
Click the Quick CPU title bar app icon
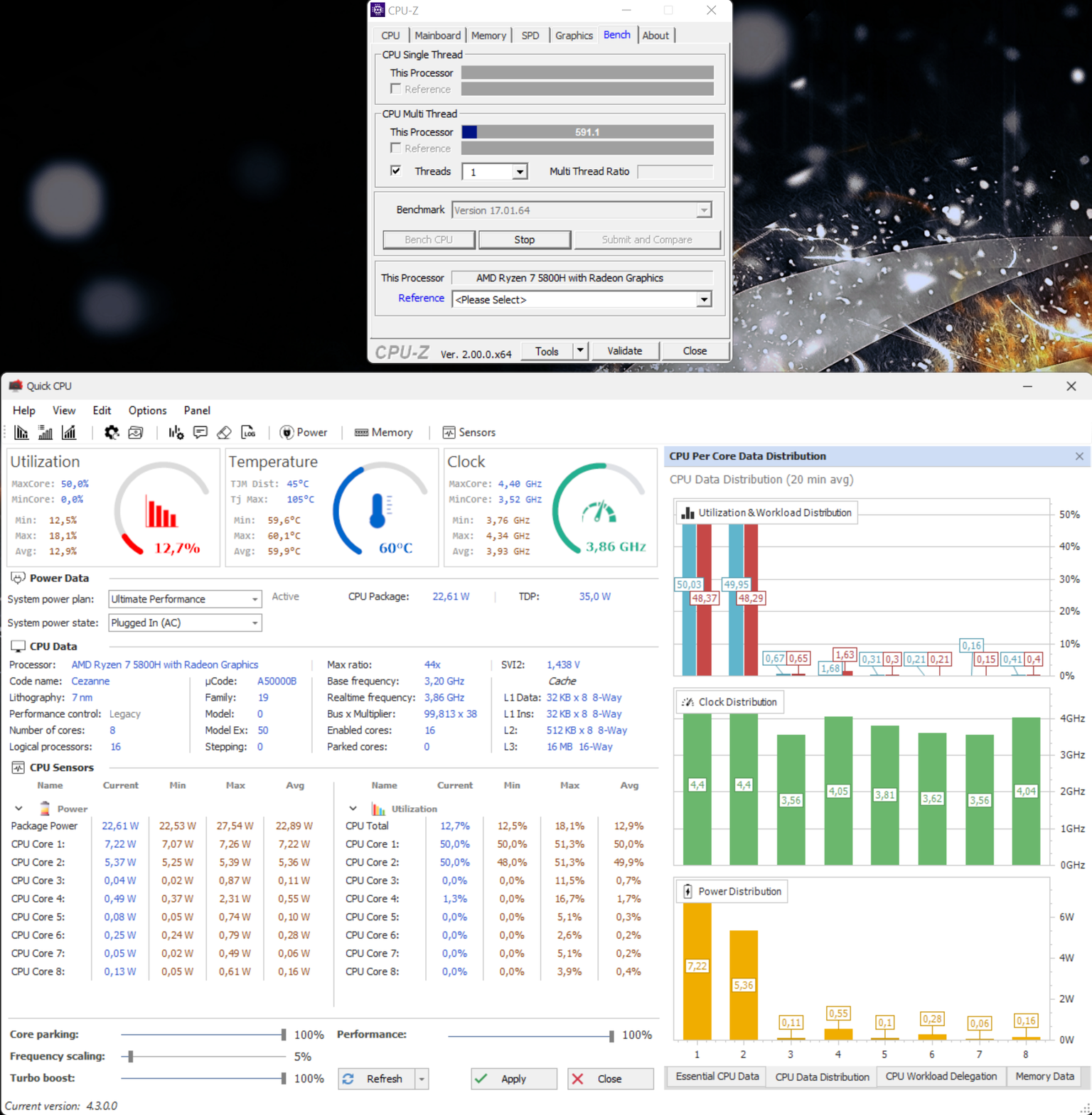point(16,386)
